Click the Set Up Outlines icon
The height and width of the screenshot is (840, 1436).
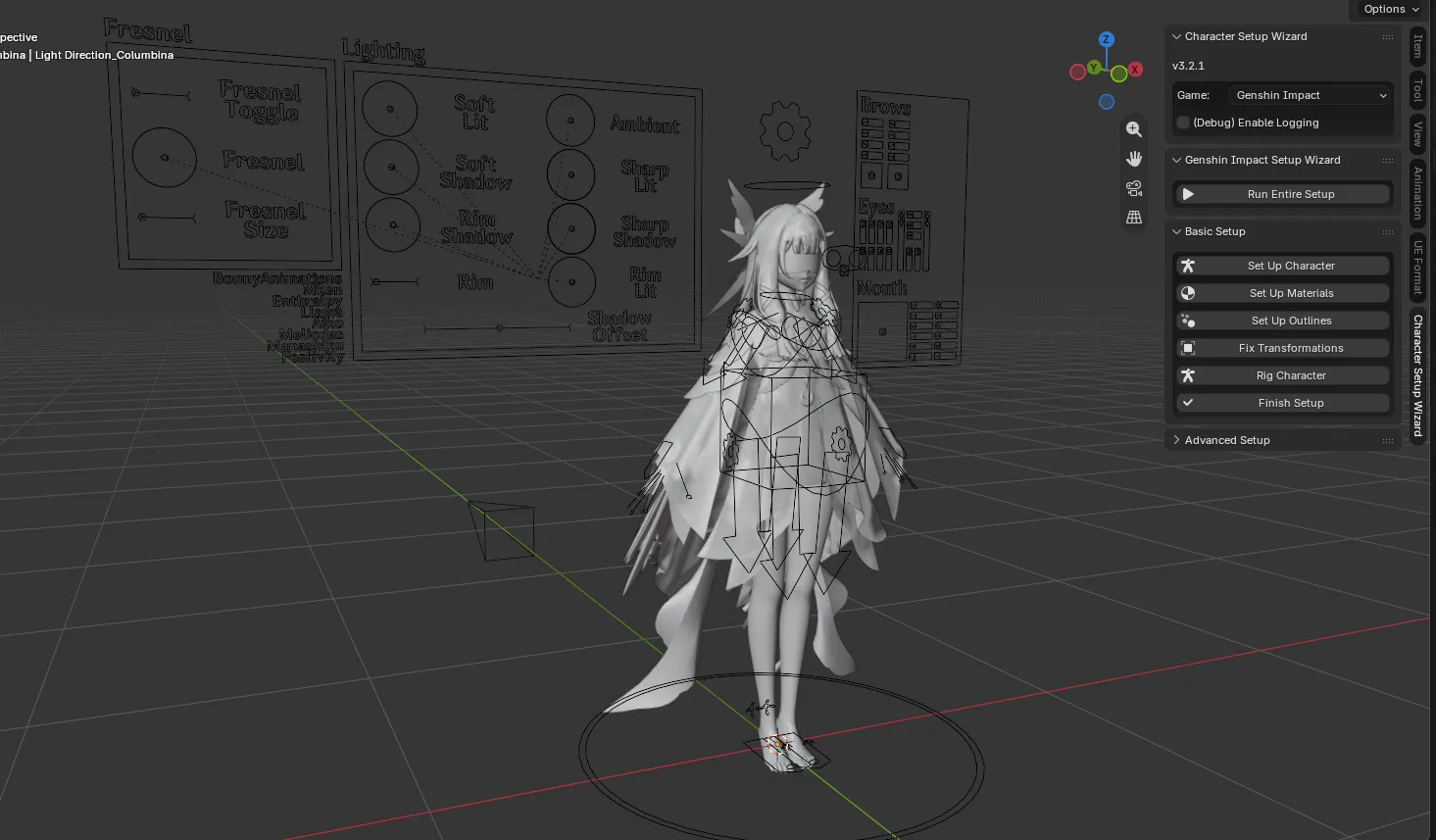tap(1188, 321)
